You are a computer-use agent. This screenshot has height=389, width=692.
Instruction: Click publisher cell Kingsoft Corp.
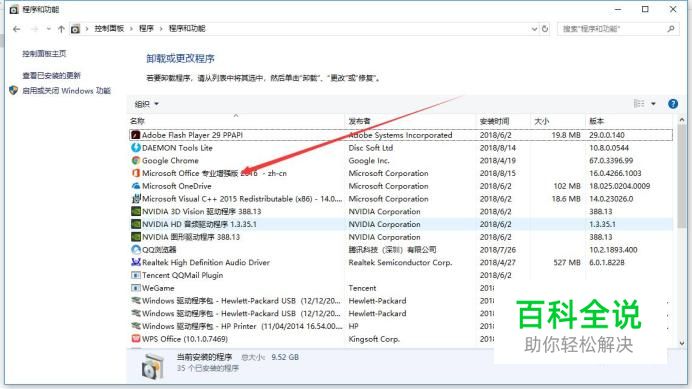coord(374,339)
